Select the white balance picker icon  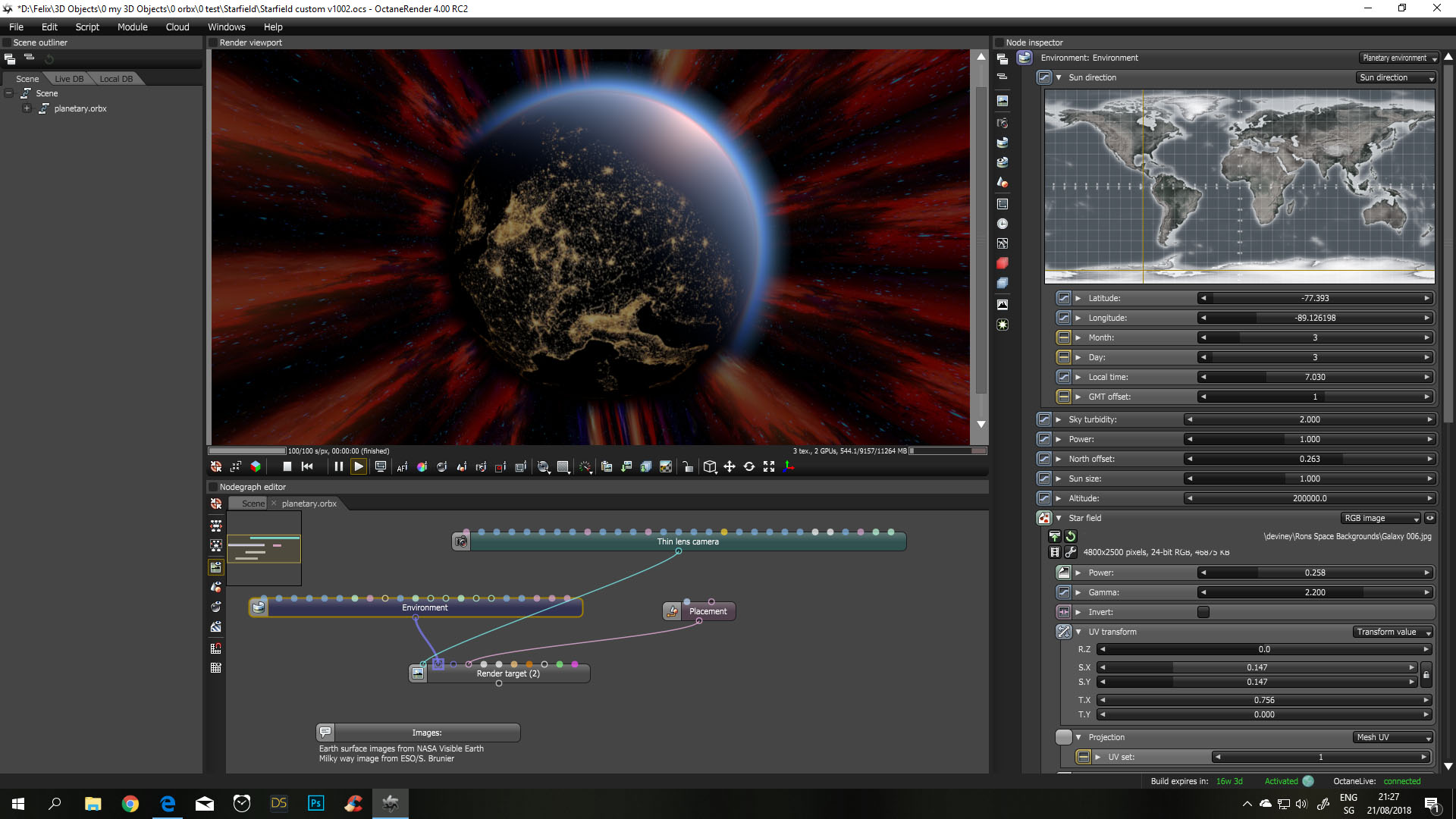(x=422, y=466)
